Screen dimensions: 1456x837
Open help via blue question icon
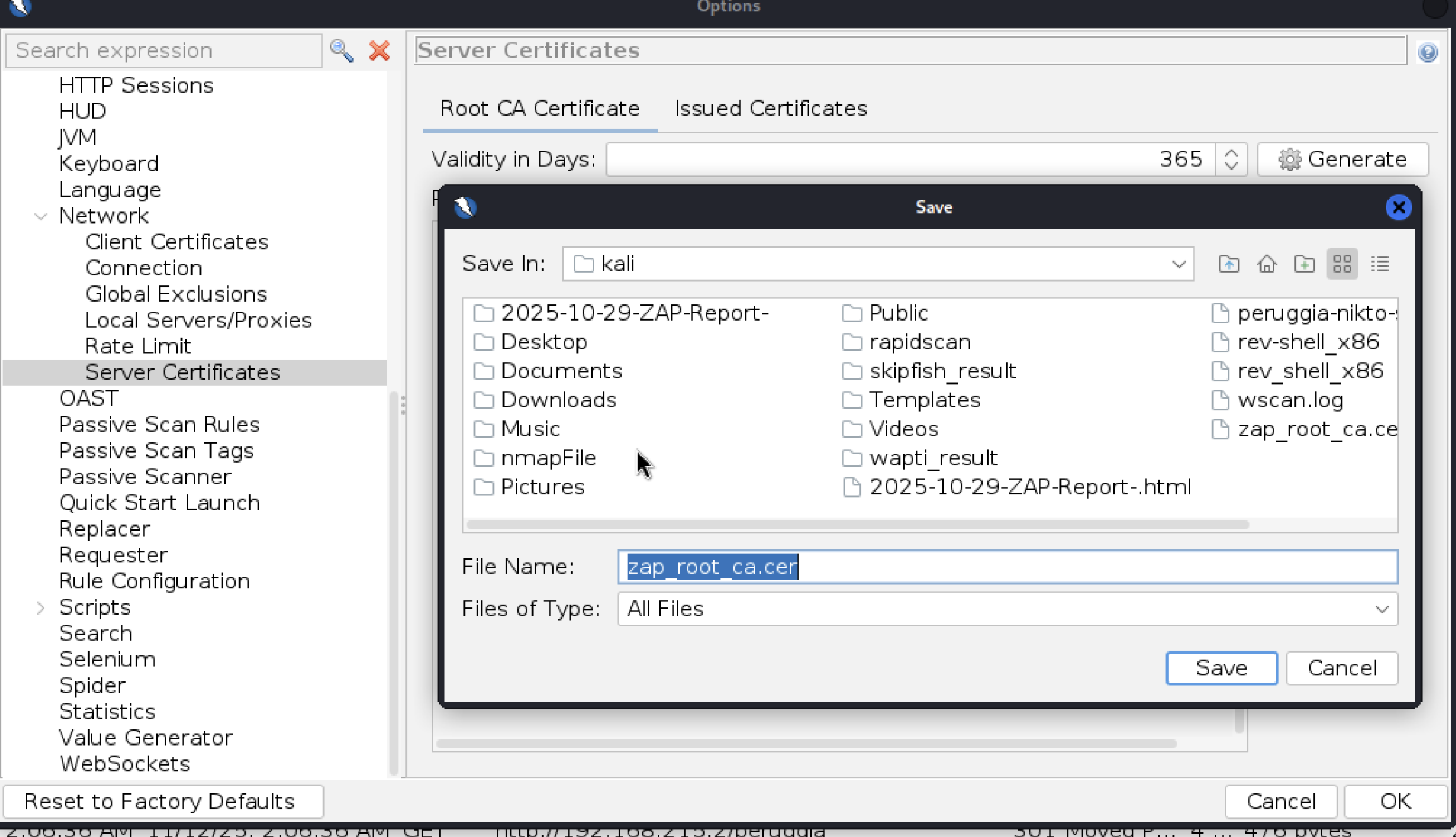[x=1428, y=52]
